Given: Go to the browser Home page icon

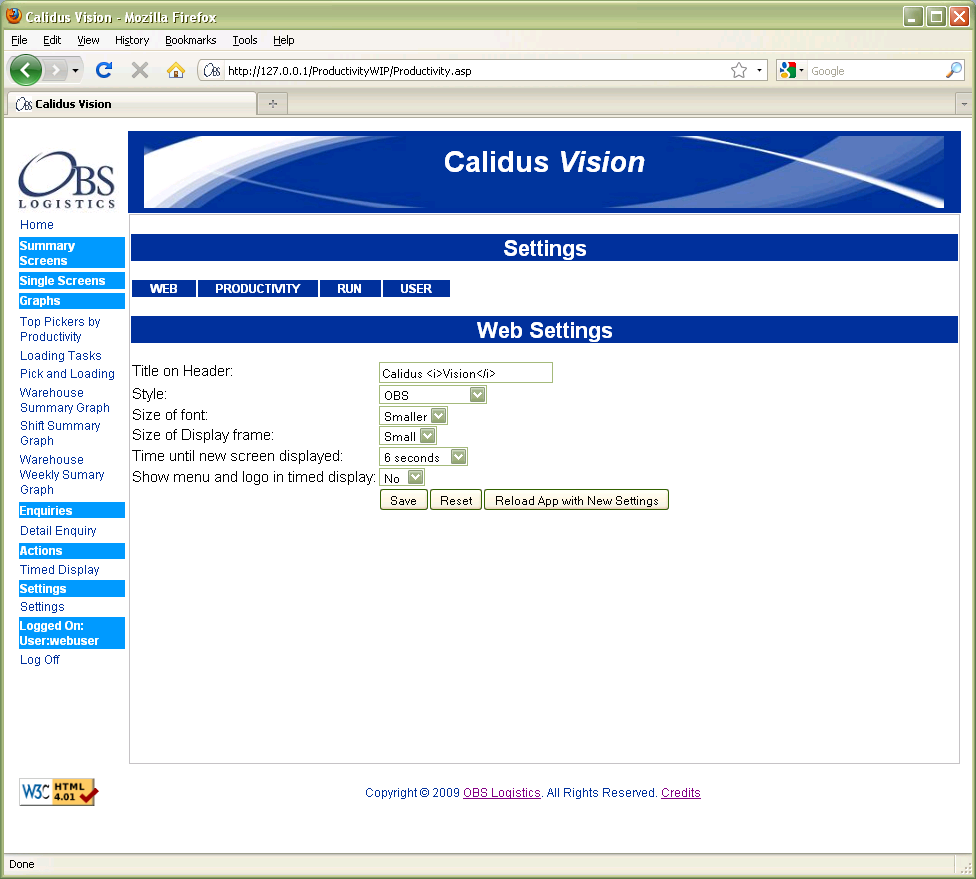Looking at the screenshot, I should coord(176,70).
